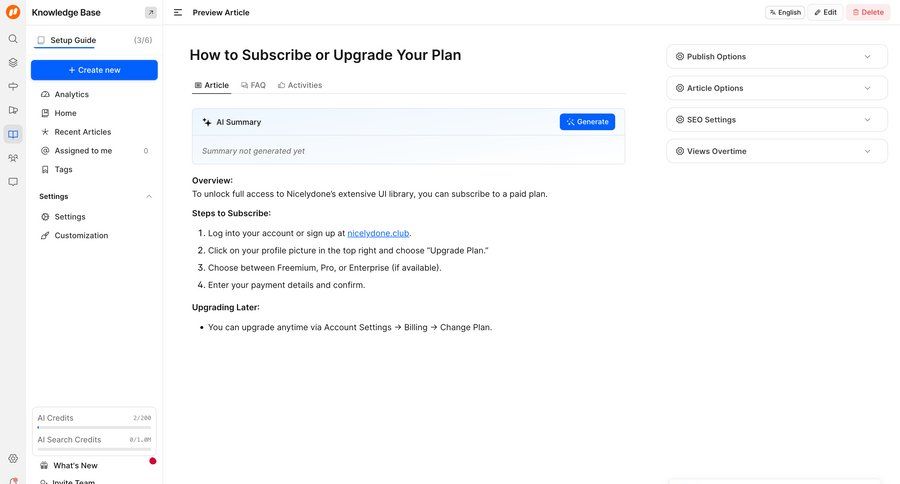Create a new article

pos(94,70)
